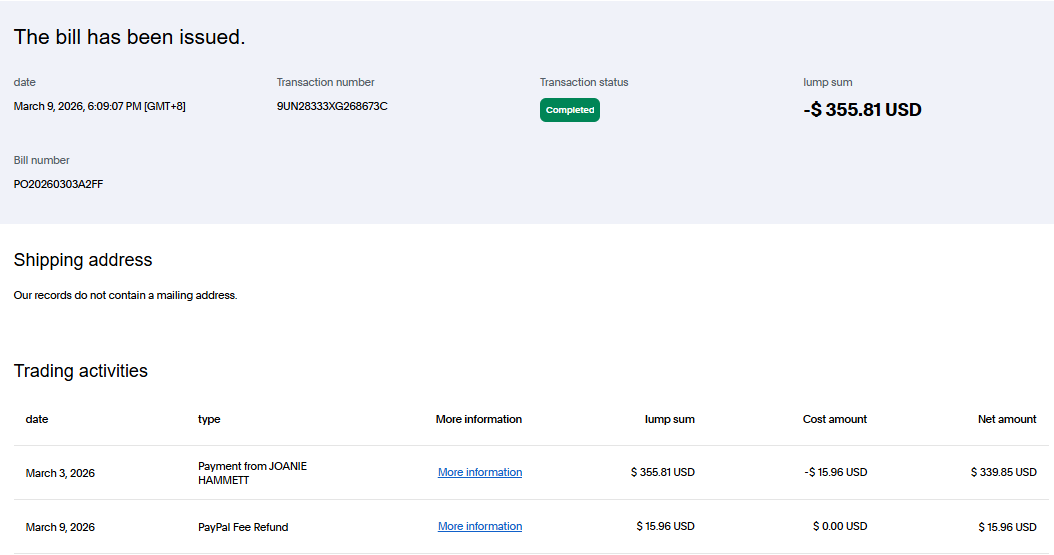Click the $ 0.00 USD cost amount

pyautogui.click(x=839, y=526)
